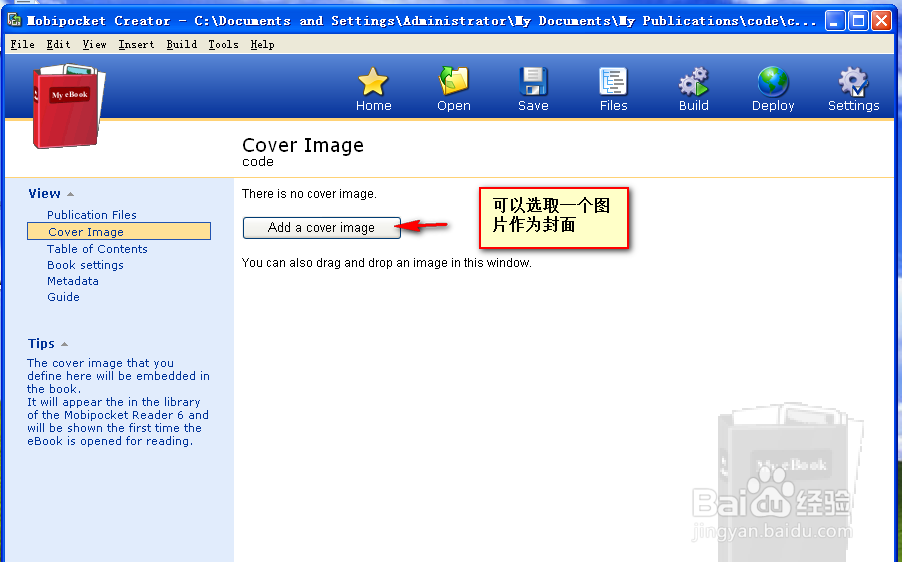Image resolution: width=902 pixels, height=562 pixels.
Task: Close the Mobipocket Creator window
Action: 881,21
